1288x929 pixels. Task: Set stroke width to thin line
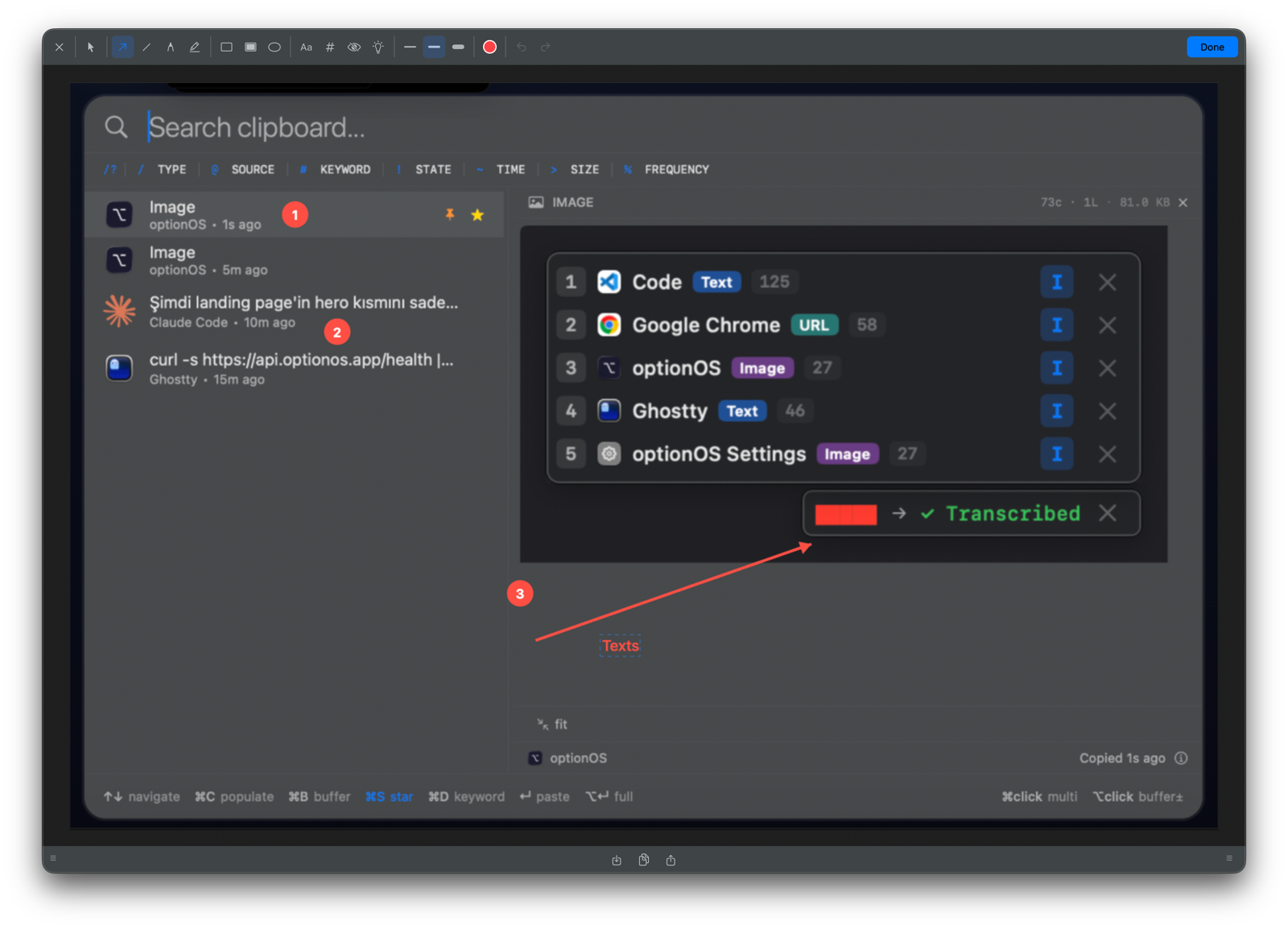click(410, 47)
